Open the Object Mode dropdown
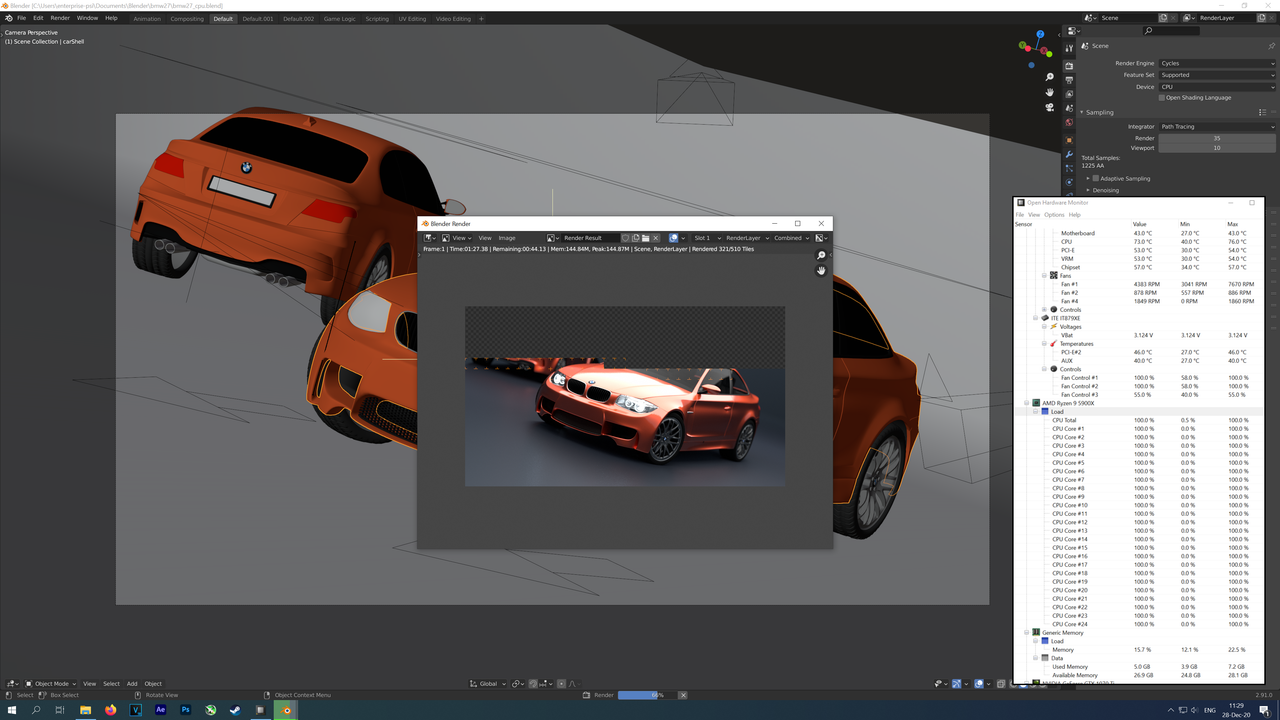Screen dimensions: 1280x720 48,684
